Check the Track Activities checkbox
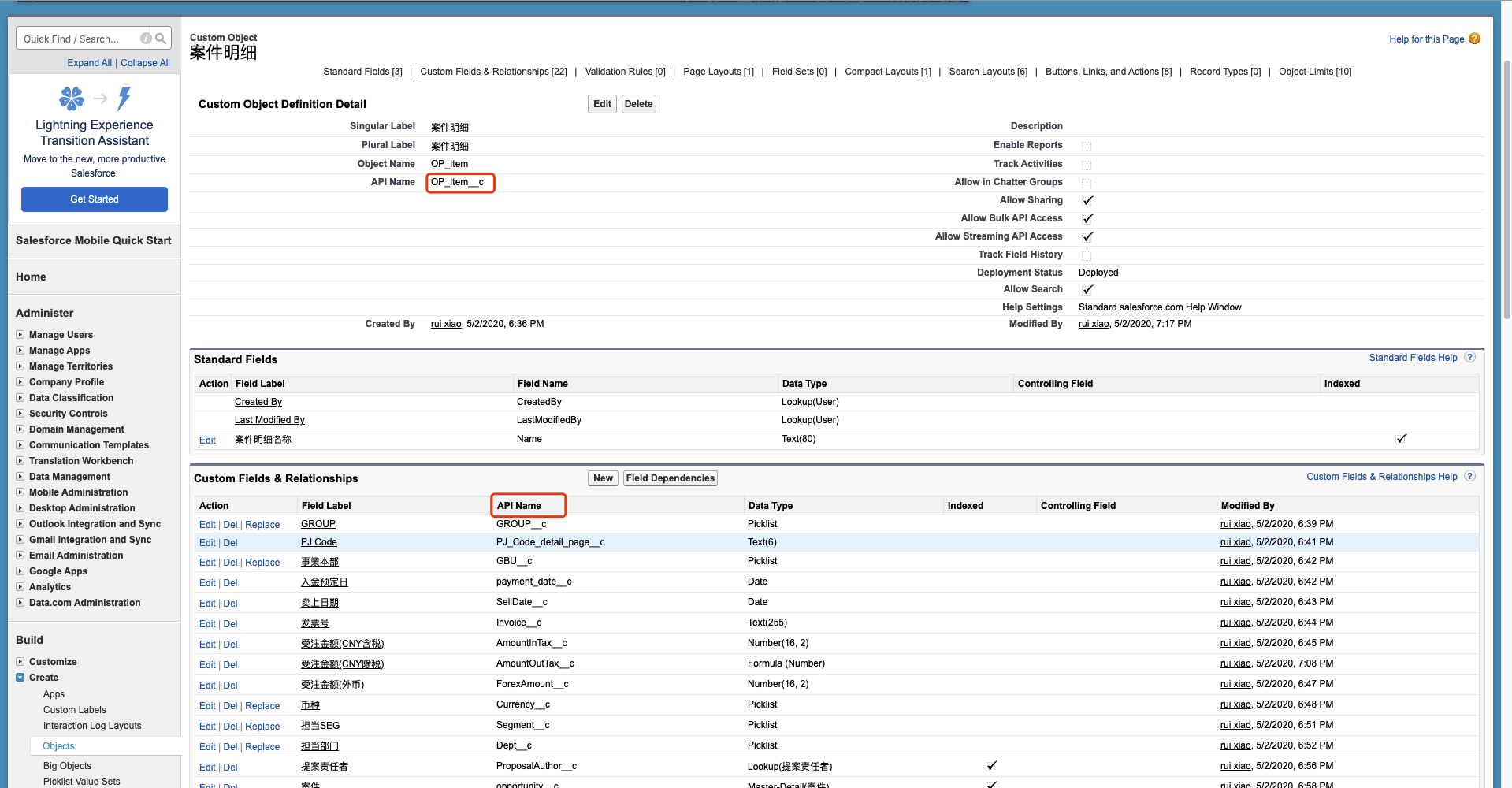The width and height of the screenshot is (1512, 788). click(x=1087, y=165)
